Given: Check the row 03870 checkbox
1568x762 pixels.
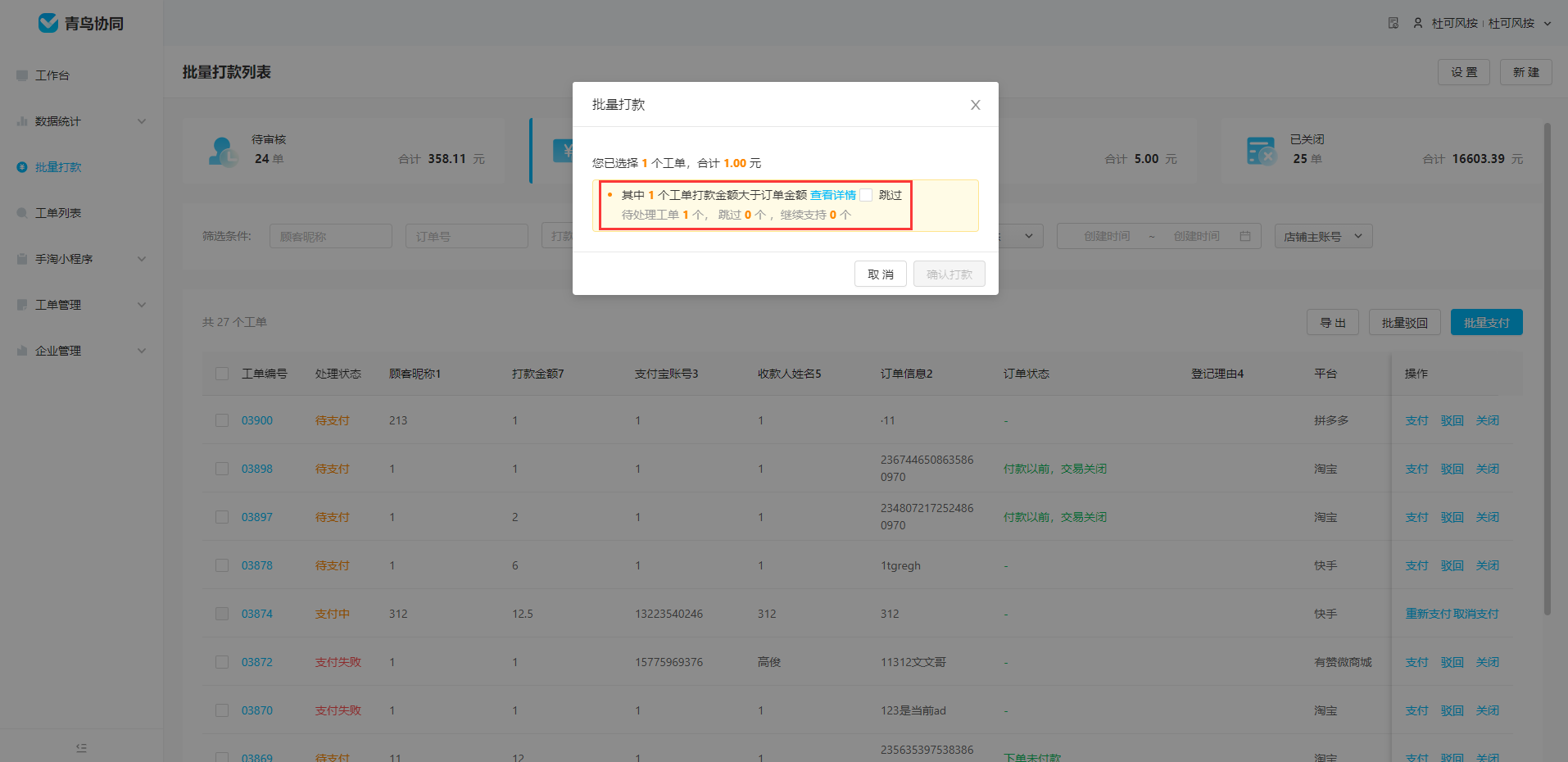Looking at the screenshot, I should coord(222,710).
